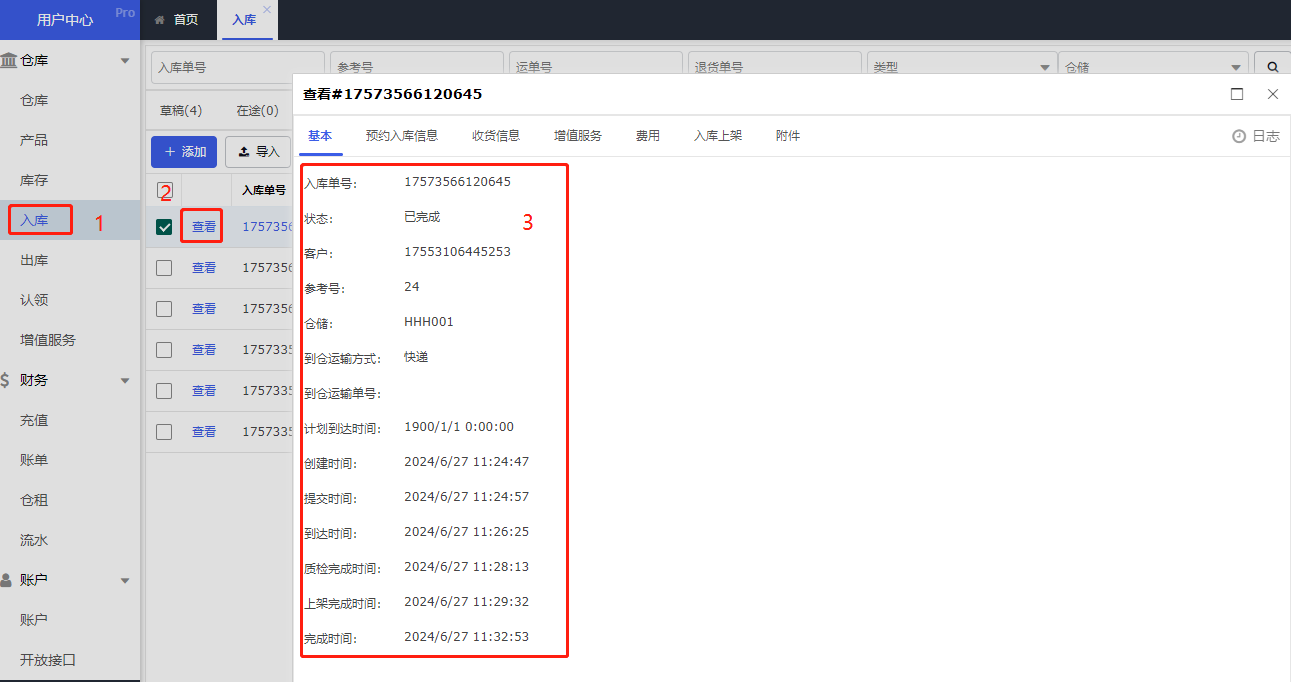
Task: Open 开放接口 in the sidebar
Action: (48, 660)
